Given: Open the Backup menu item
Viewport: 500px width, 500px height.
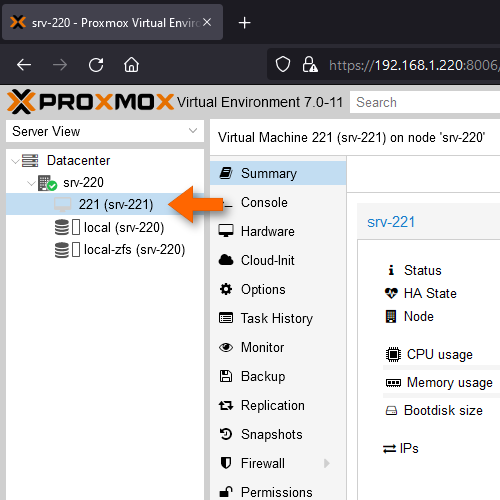Looking at the screenshot, I should point(278,376).
